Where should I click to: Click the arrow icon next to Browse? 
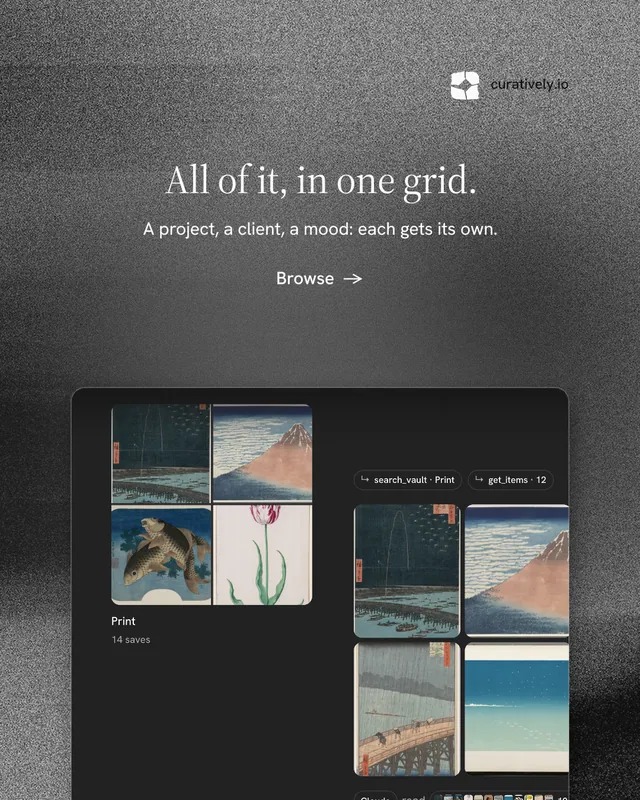pyautogui.click(x=353, y=279)
